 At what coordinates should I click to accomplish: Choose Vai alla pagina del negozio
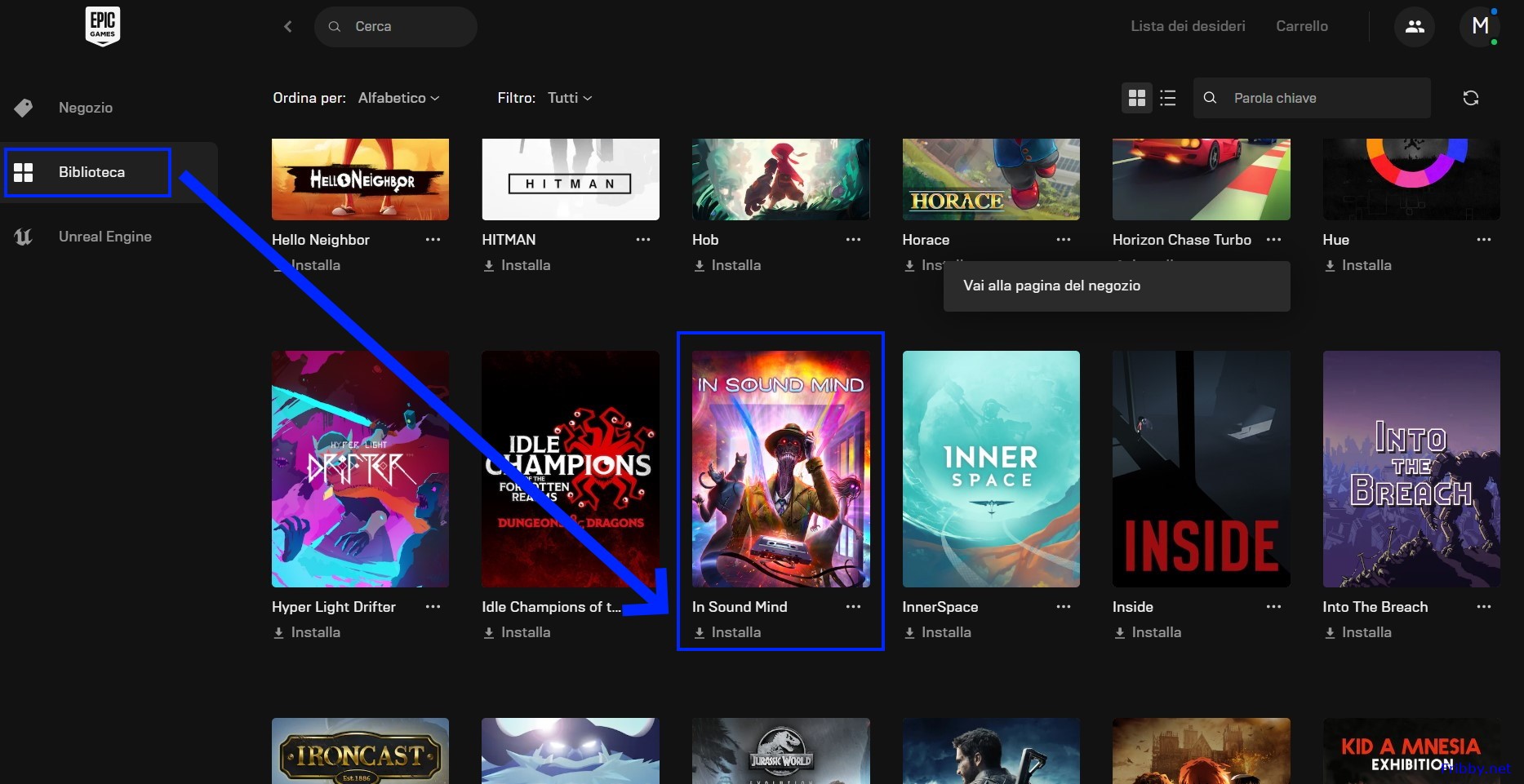click(1117, 286)
